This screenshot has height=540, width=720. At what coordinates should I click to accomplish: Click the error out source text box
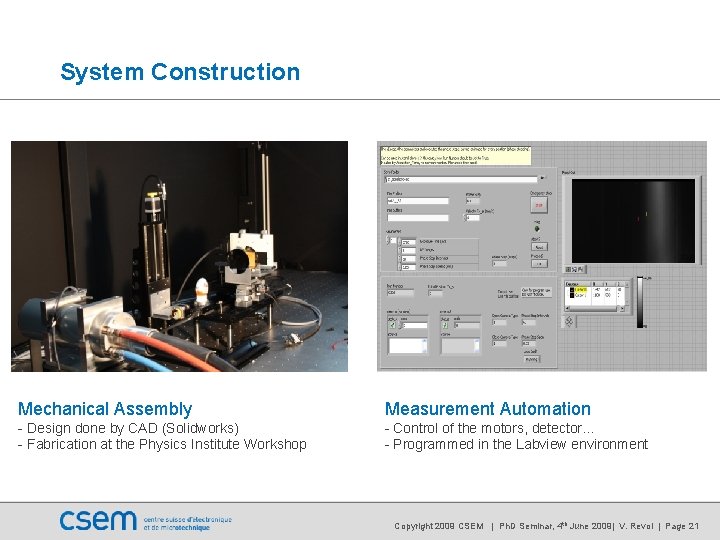(460, 346)
